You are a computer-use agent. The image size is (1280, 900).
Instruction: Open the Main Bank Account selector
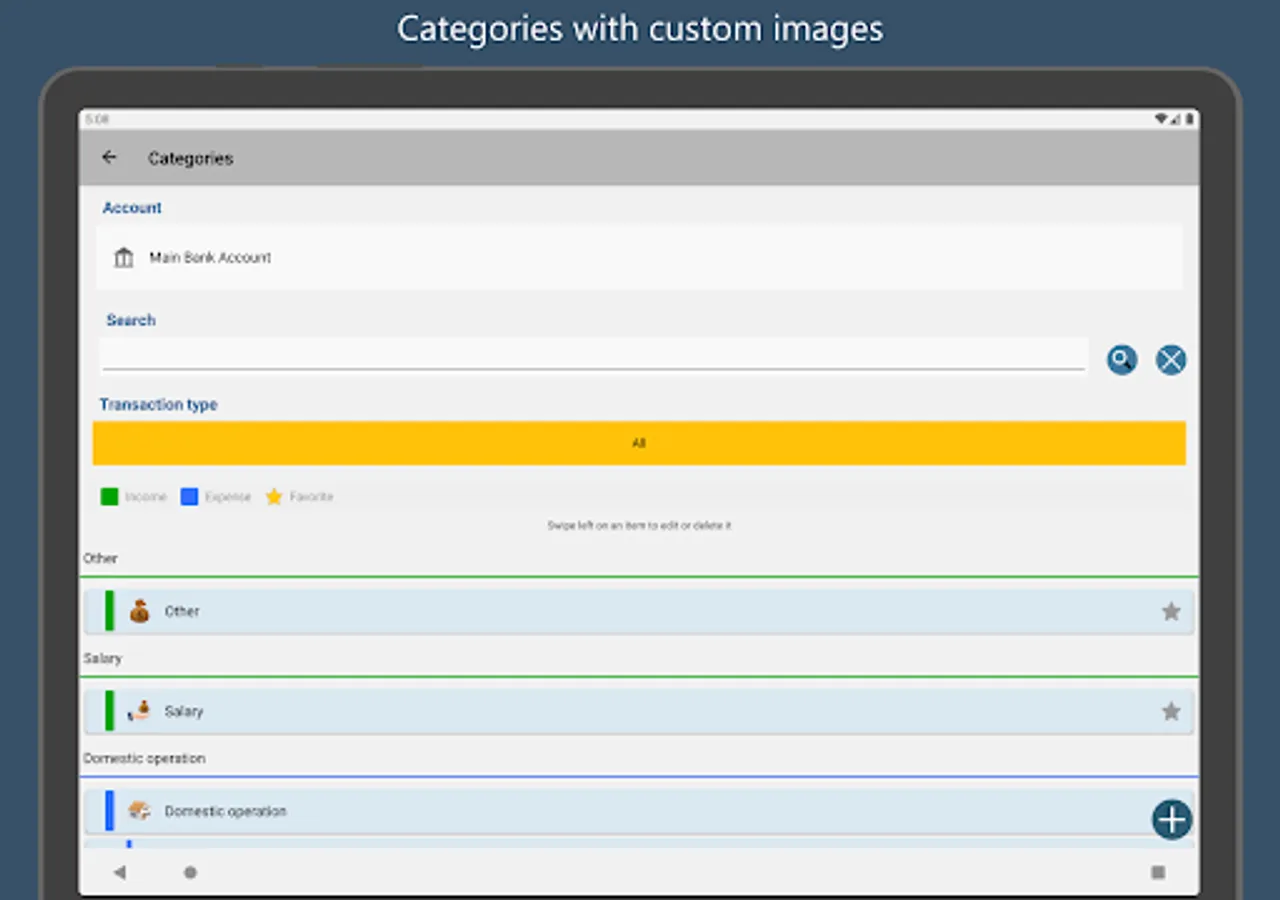(x=640, y=258)
